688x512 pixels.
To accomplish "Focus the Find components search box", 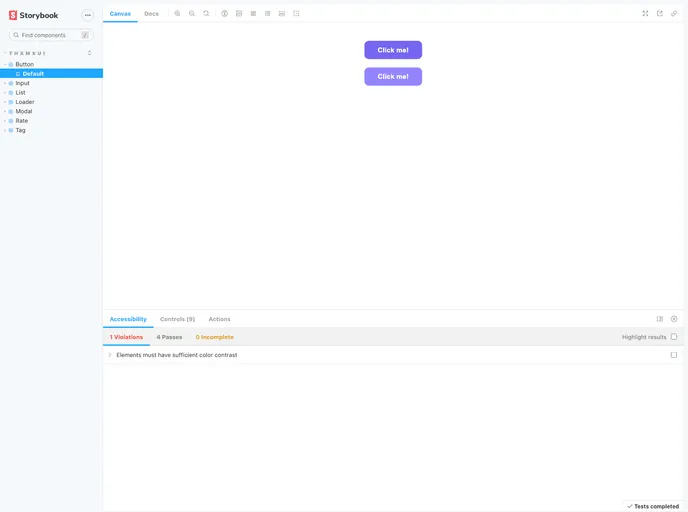I will [51, 35].
